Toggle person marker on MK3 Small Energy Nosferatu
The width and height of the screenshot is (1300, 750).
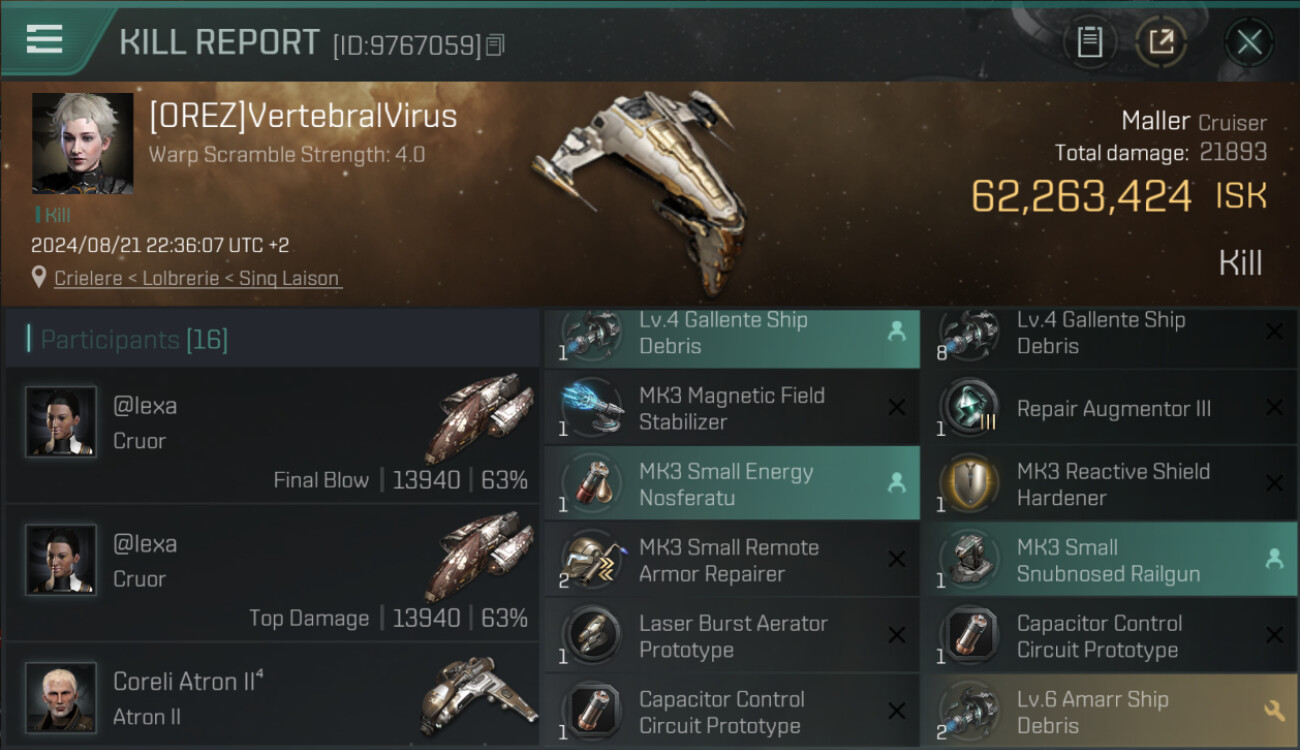tap(896, 483)
